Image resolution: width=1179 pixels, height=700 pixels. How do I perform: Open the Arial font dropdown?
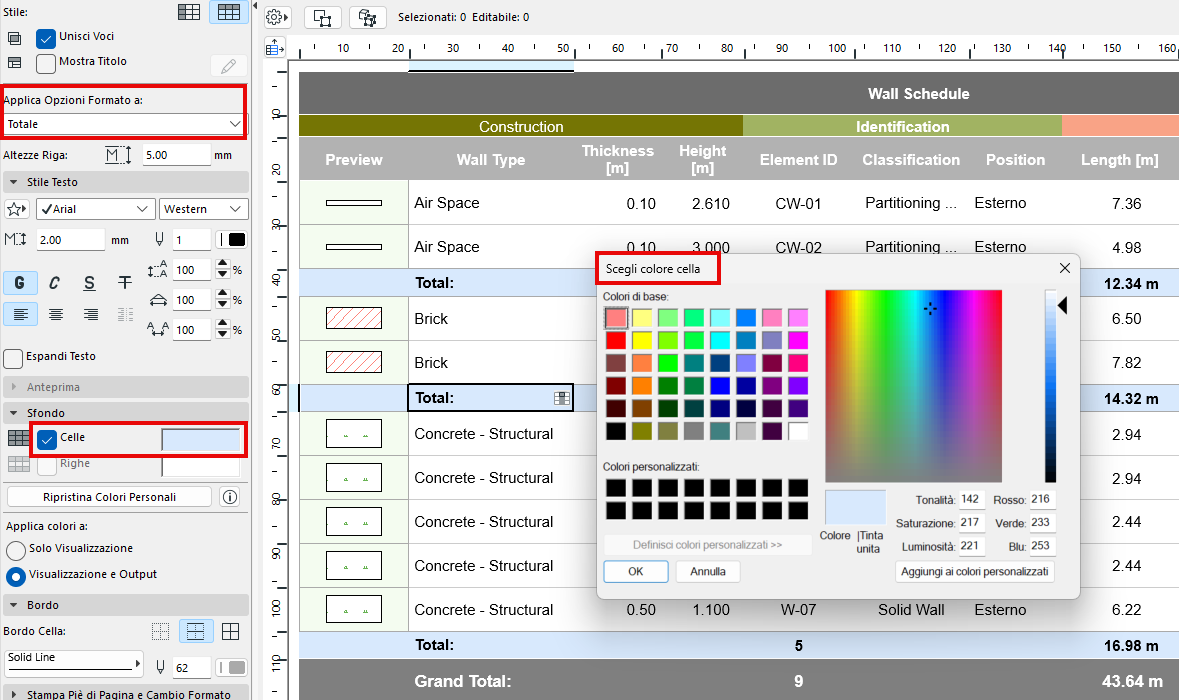click(95, 209)
